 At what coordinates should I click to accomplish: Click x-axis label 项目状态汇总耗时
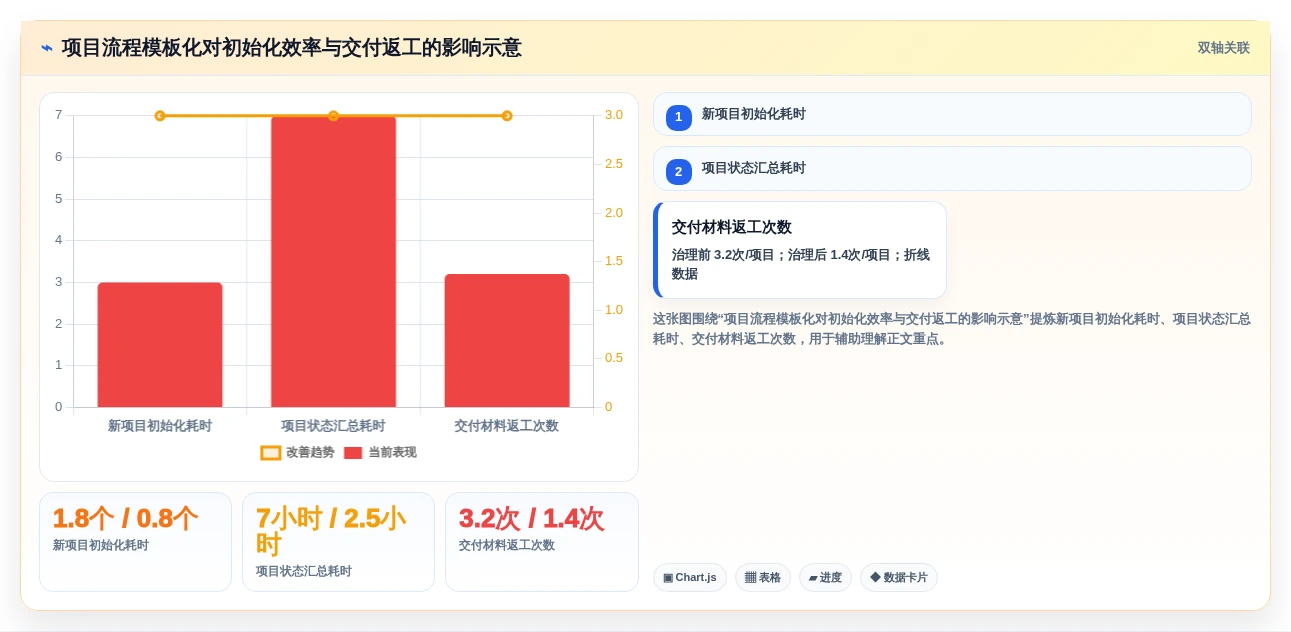coord(333,426)
